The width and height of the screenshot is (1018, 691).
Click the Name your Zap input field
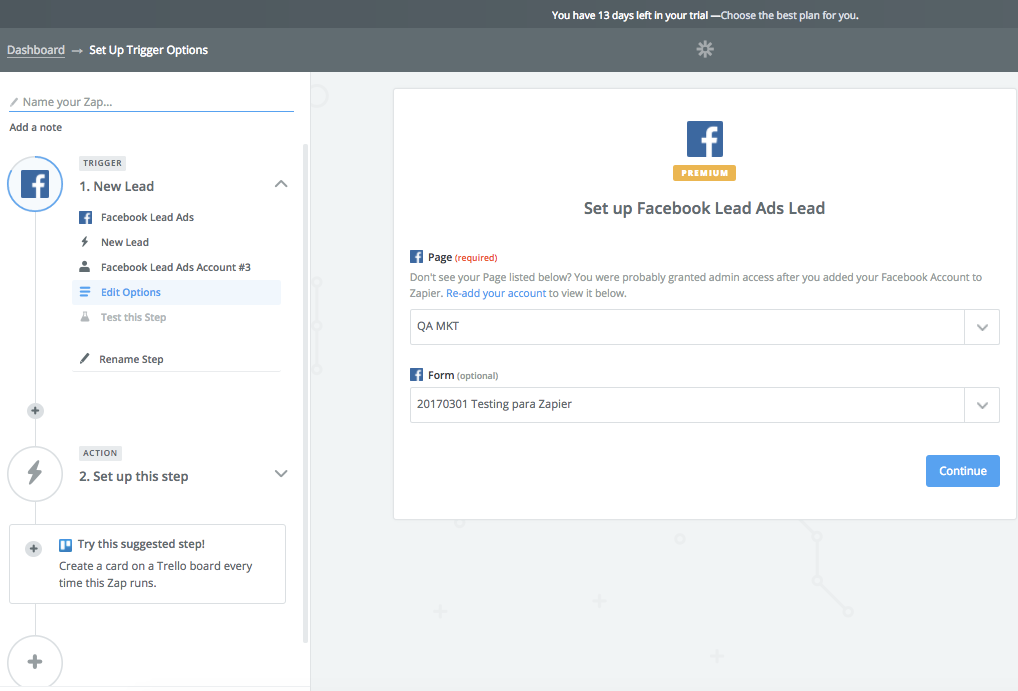(x=151, y=102)
